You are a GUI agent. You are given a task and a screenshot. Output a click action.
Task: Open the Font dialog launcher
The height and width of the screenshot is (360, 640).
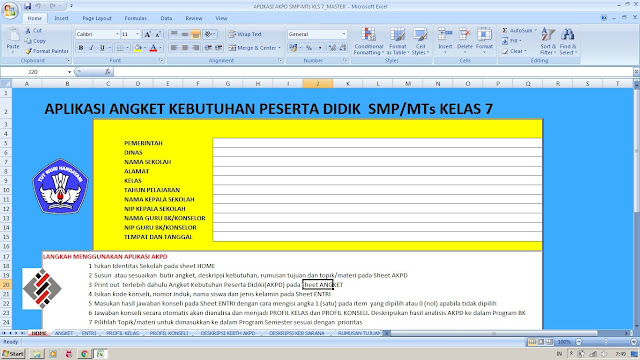click(x=161, y=60)
